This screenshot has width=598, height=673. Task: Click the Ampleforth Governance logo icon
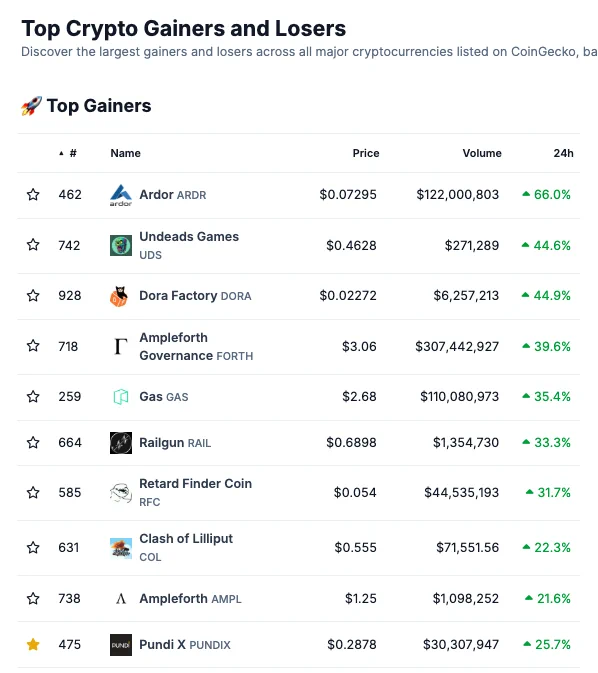click(121, 346)
